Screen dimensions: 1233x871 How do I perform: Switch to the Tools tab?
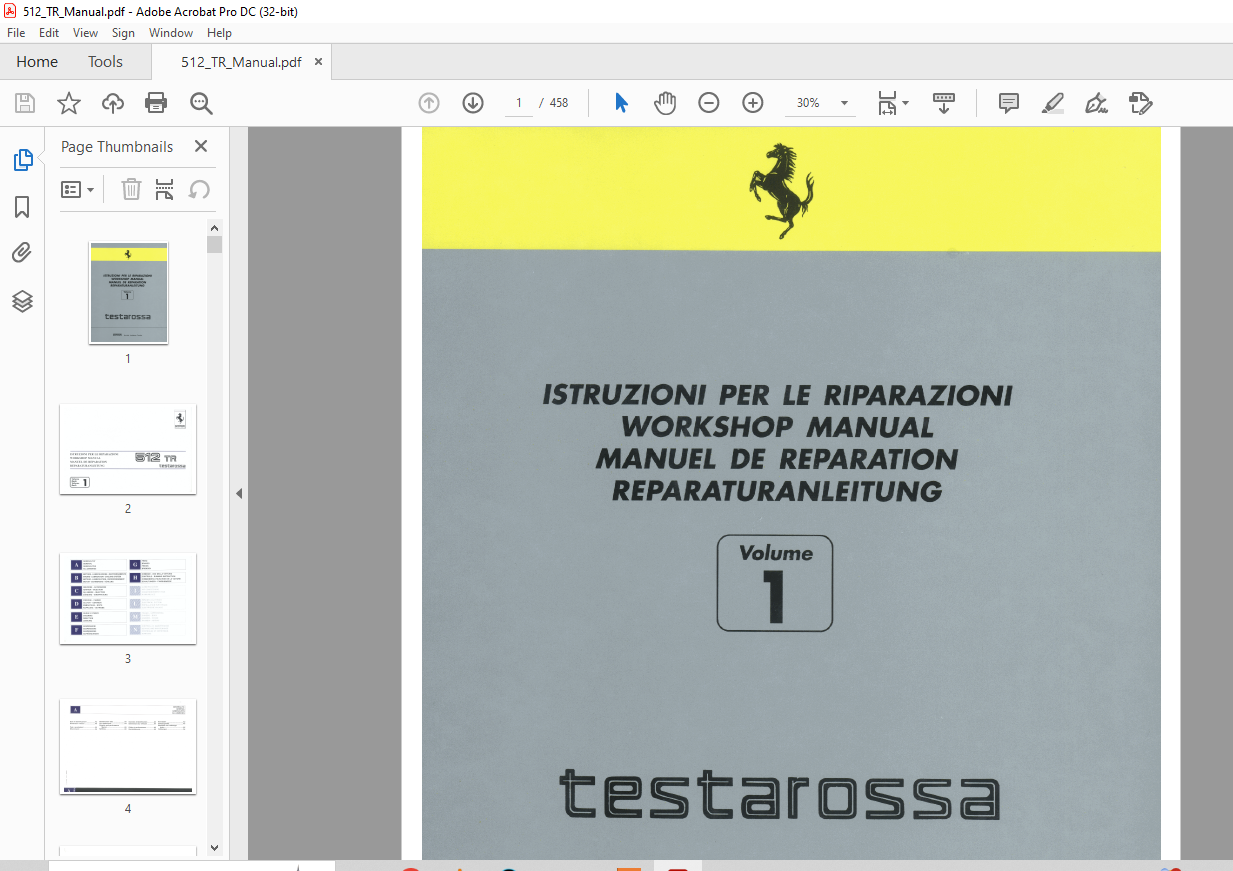tap(105, 61)
